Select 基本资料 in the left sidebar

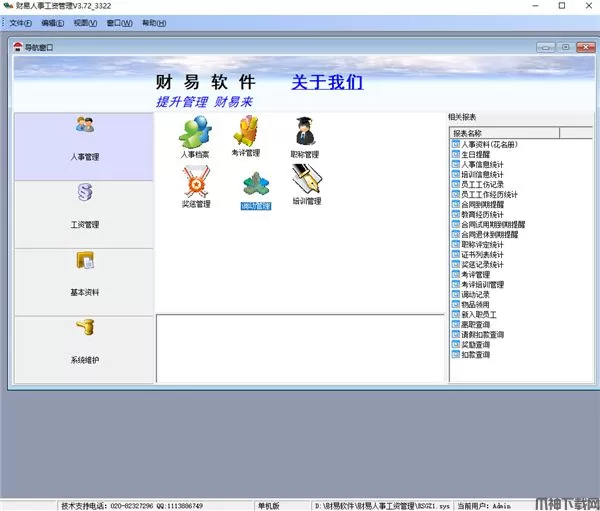84,282
